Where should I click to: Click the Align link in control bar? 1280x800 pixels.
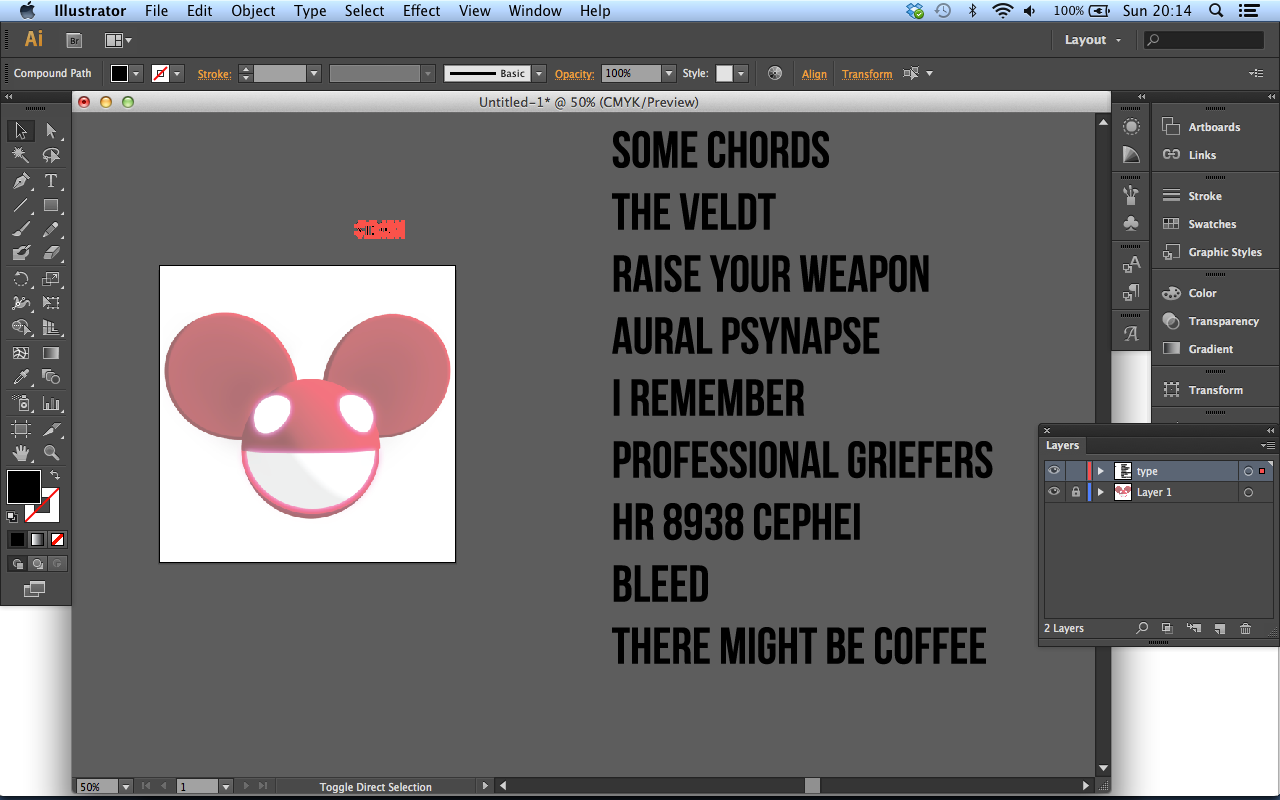click(814, 74)
